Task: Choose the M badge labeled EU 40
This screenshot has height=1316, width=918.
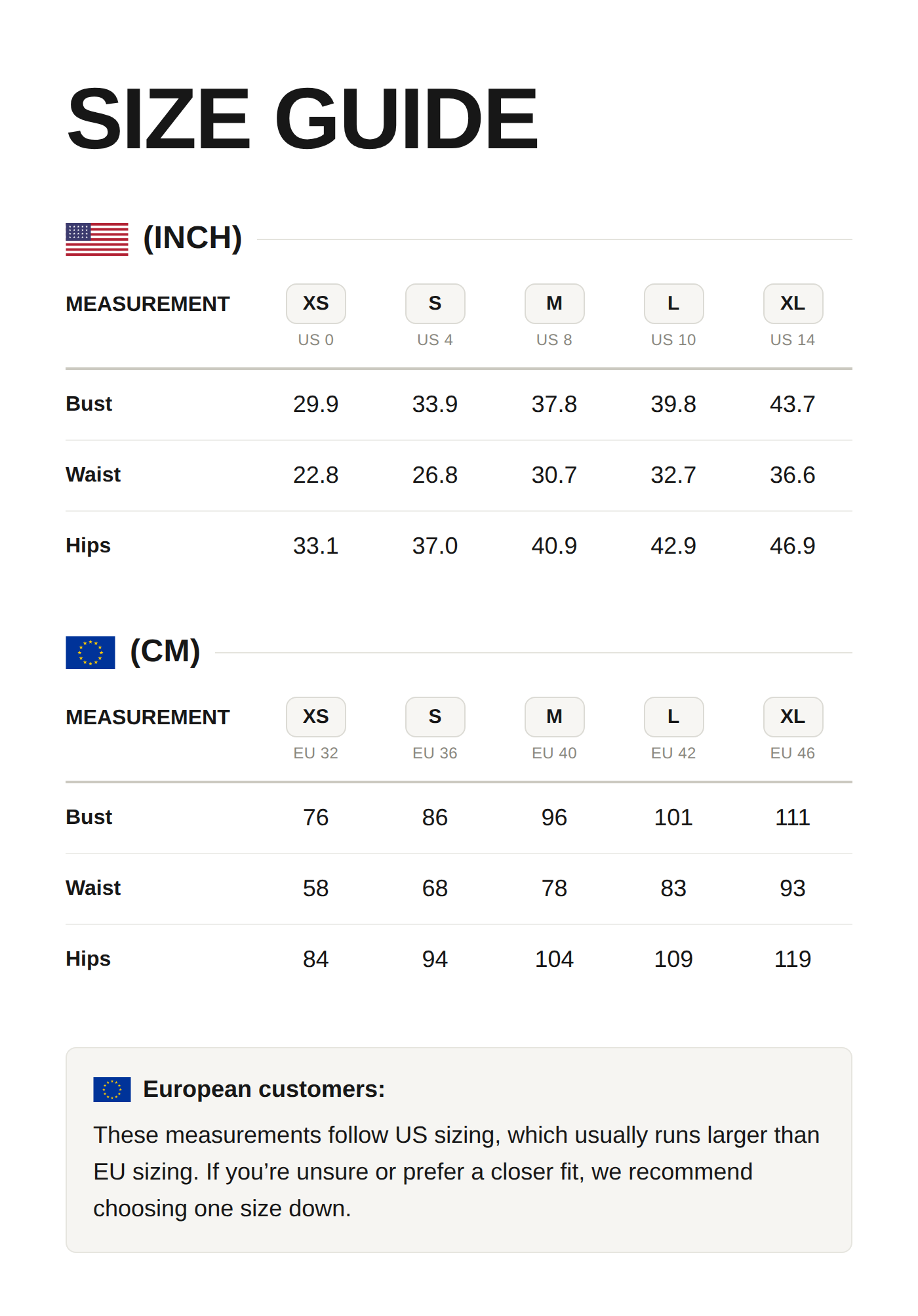Action: (x=555, y=717)
